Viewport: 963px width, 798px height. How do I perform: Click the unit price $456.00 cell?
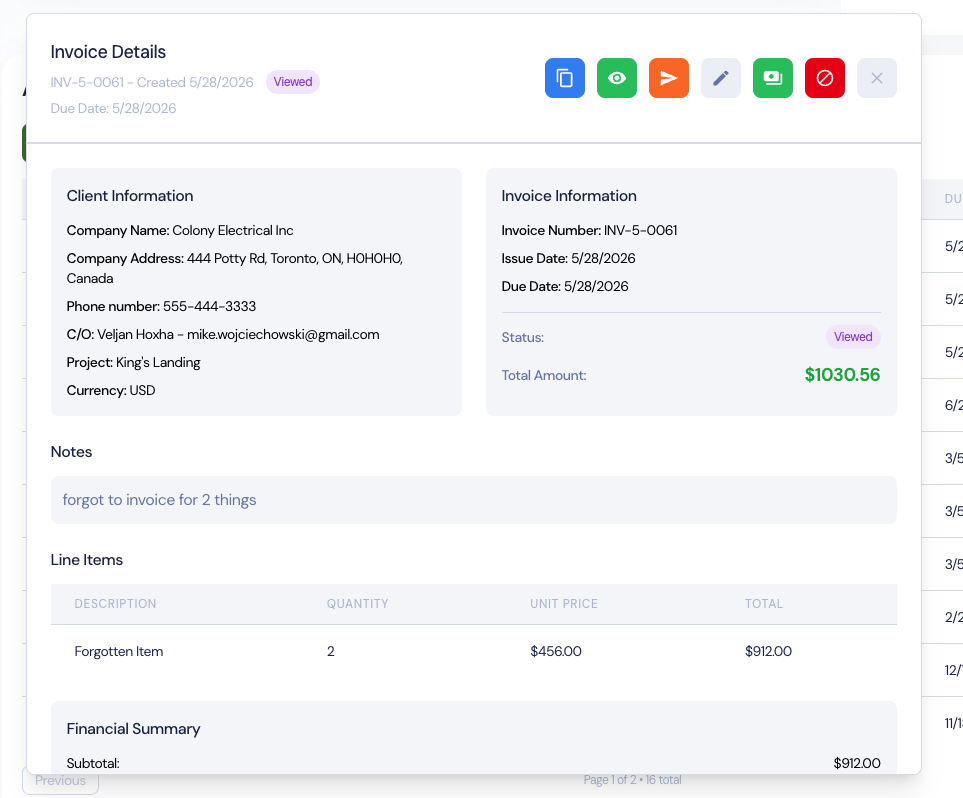point(556,651)
